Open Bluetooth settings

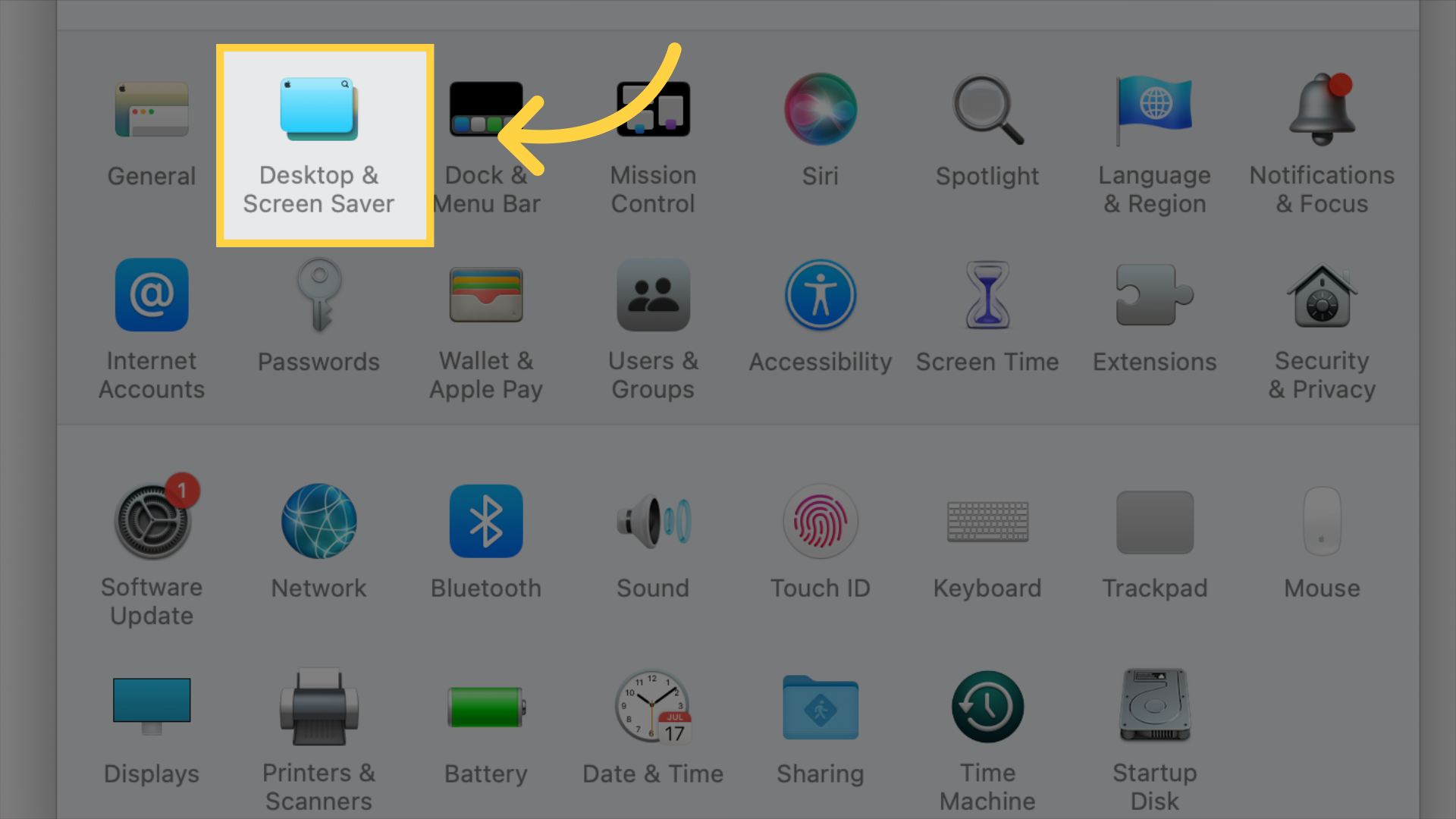click(x=487, y=520)
